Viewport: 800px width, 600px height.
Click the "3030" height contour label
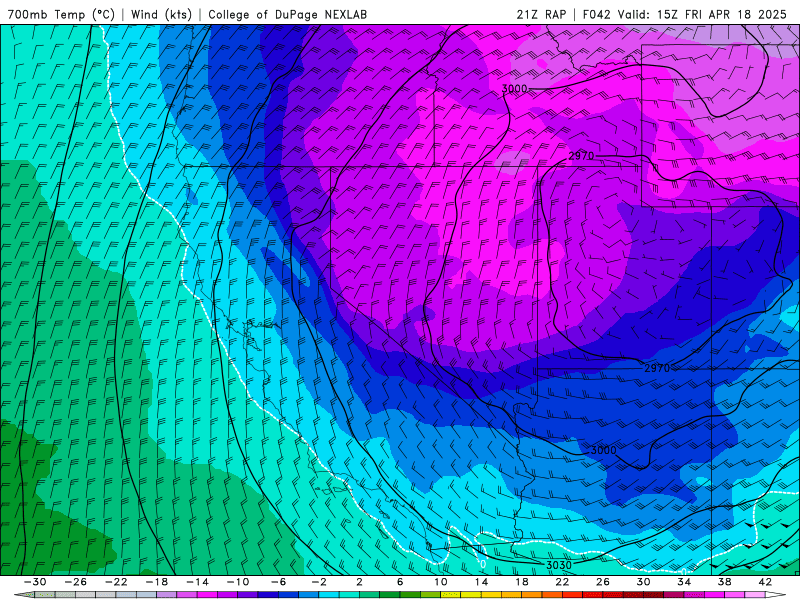pos(559,565)
